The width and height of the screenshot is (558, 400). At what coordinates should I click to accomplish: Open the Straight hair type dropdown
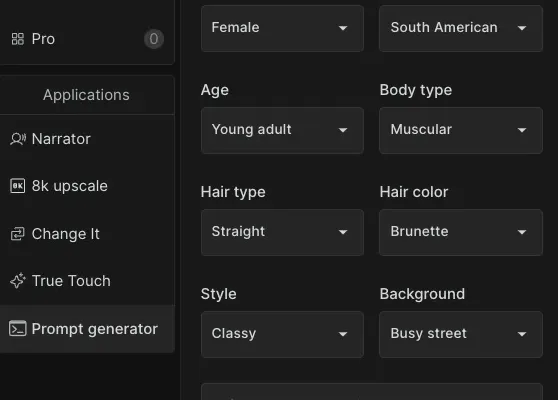(x=282, y=232)
